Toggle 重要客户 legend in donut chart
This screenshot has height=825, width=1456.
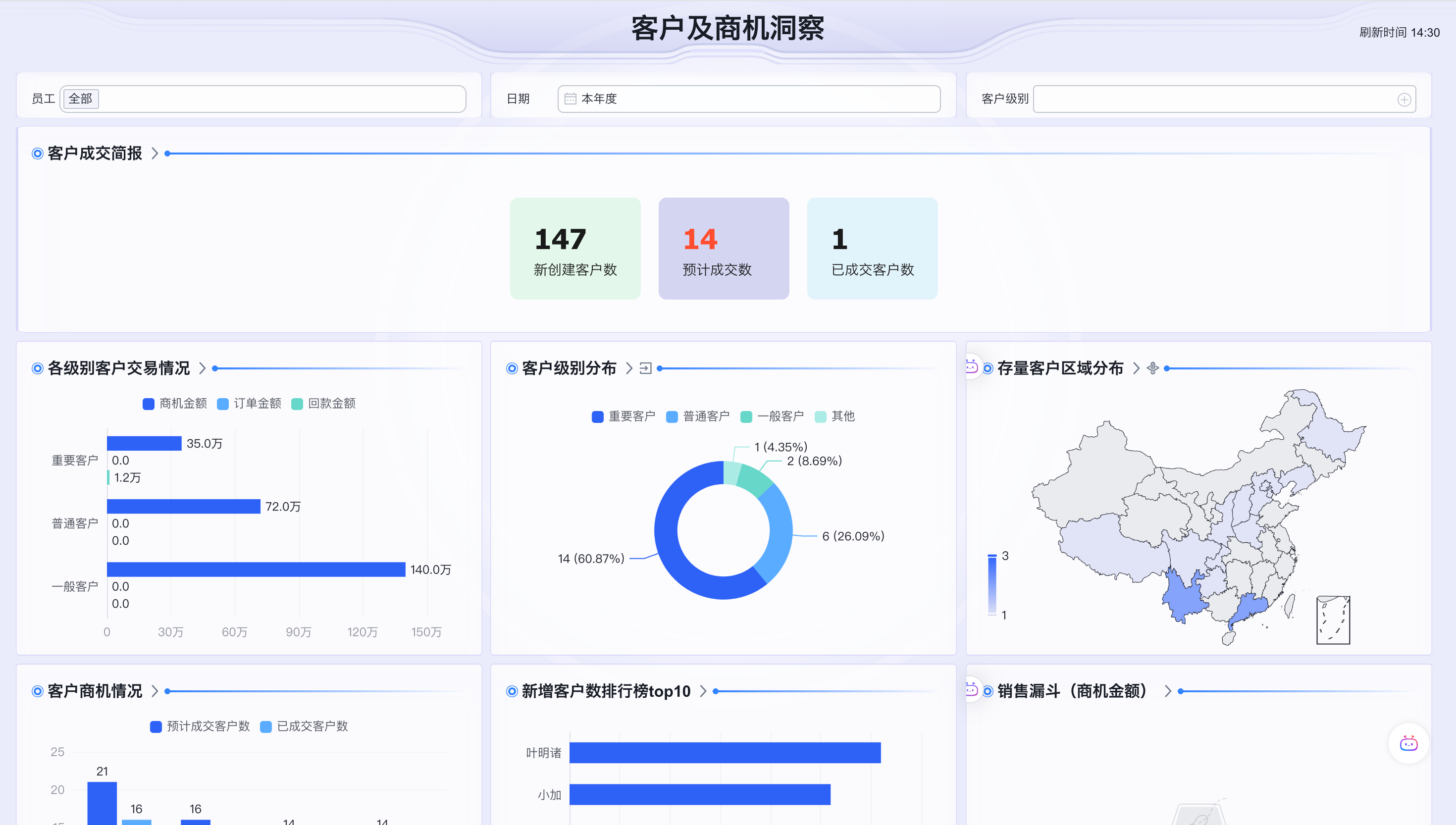tap(623, 416)
